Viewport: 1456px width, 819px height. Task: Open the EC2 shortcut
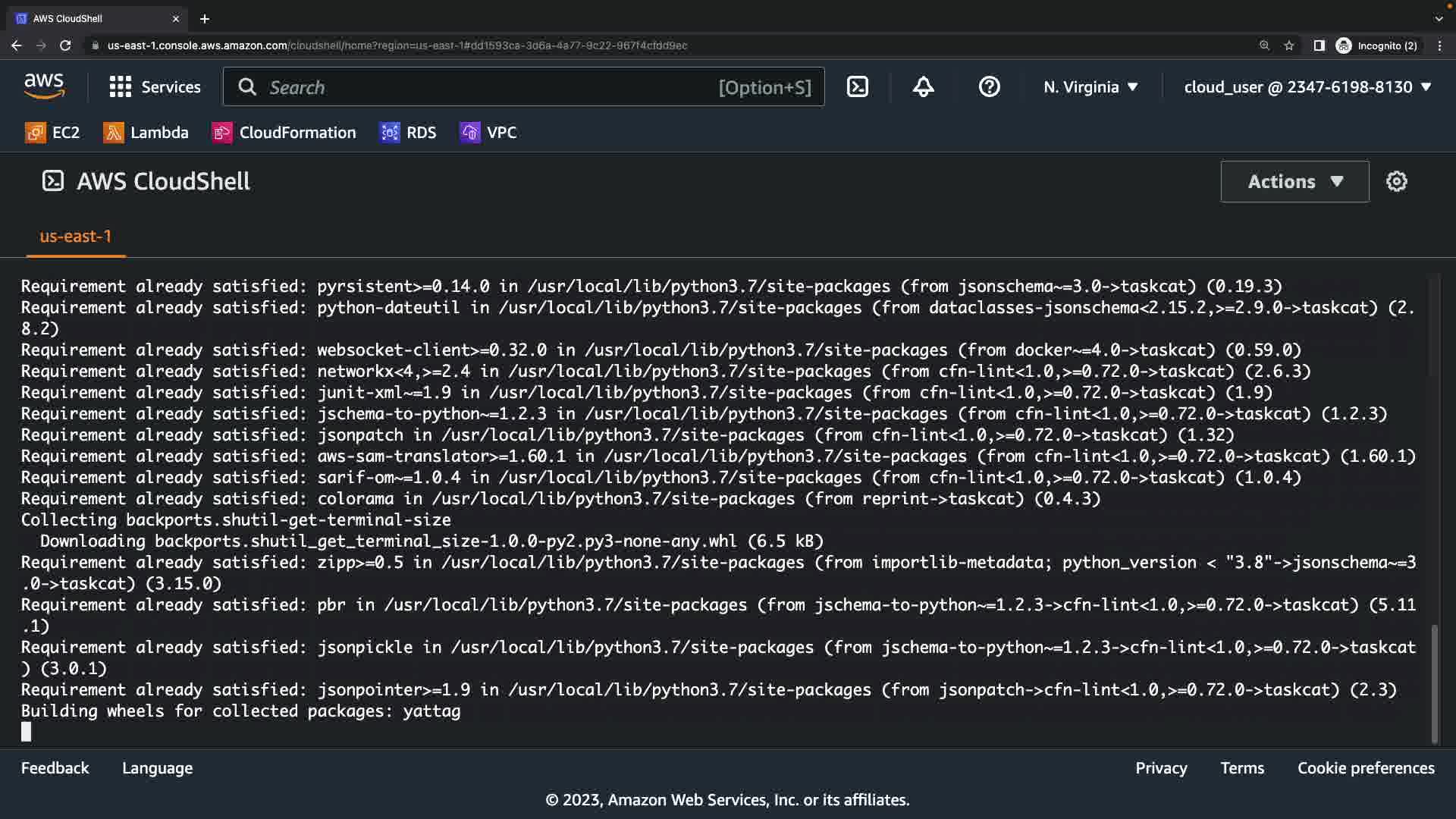(52, 133)
